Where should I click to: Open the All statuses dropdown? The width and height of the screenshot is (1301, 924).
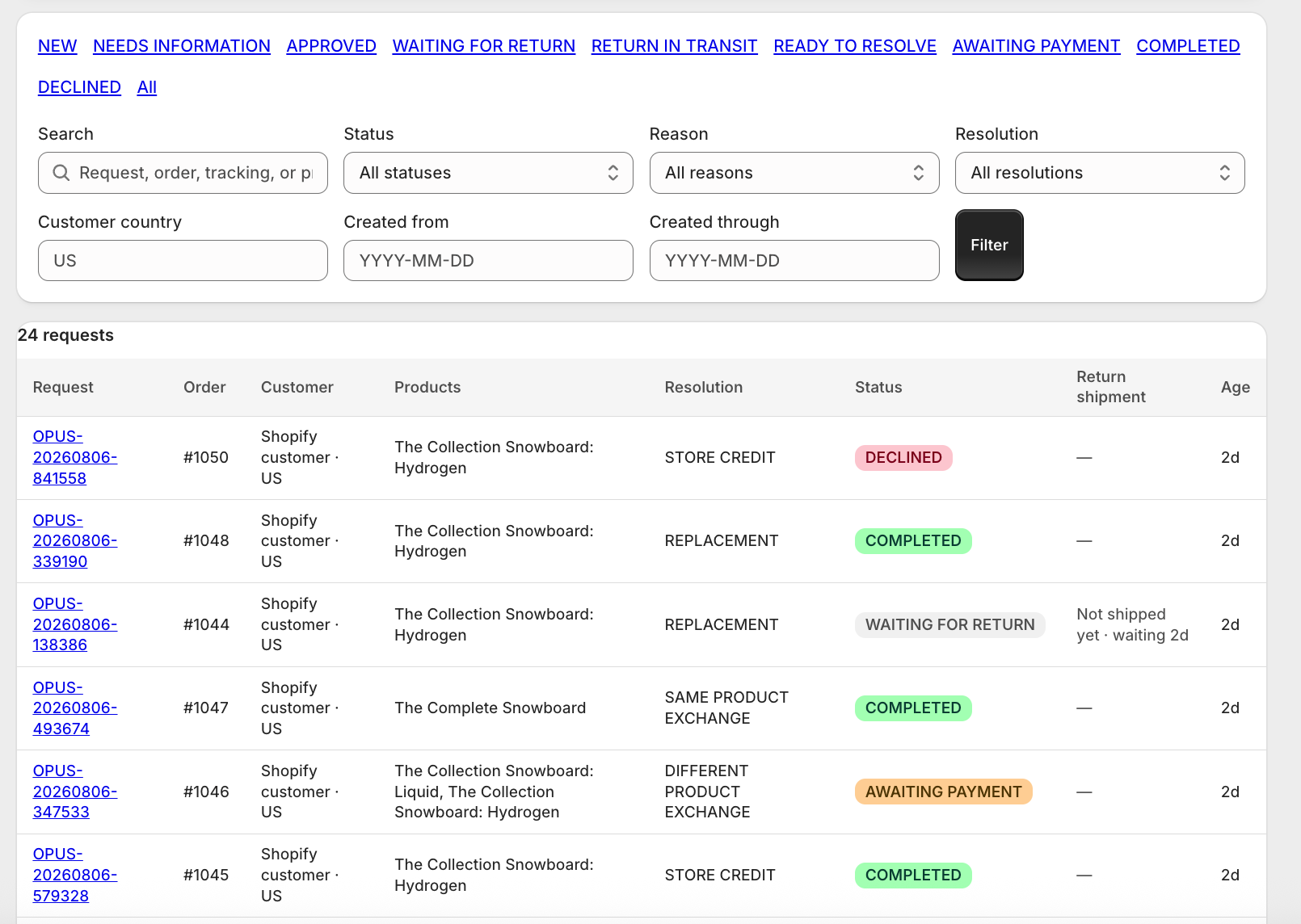[488, 173]
